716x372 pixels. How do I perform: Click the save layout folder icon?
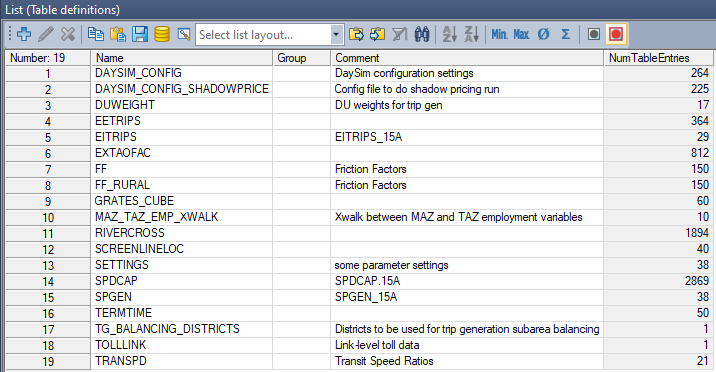(x=378, y=34)
